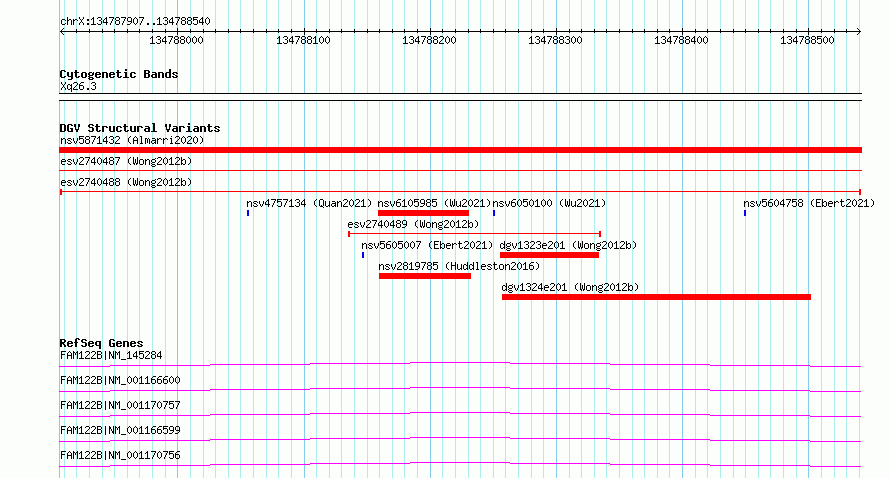The height and width of the screenshot is (478, 890).
Task: Click ruler position 134788500
Action: 807,40
